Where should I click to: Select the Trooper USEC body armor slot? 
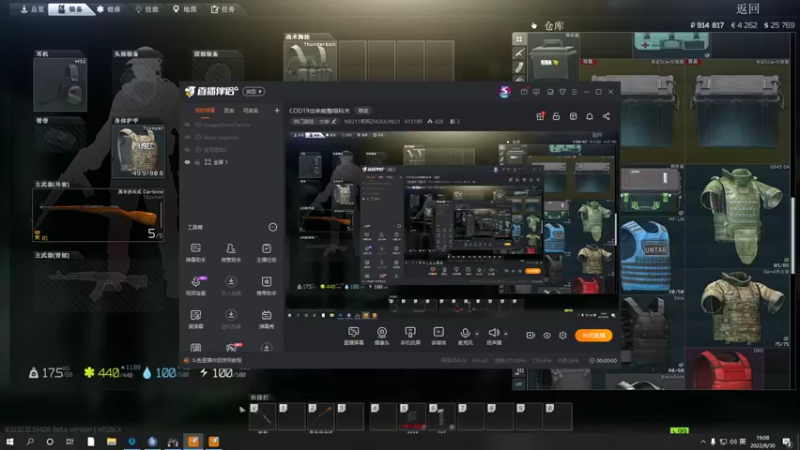tap(138, 151)
